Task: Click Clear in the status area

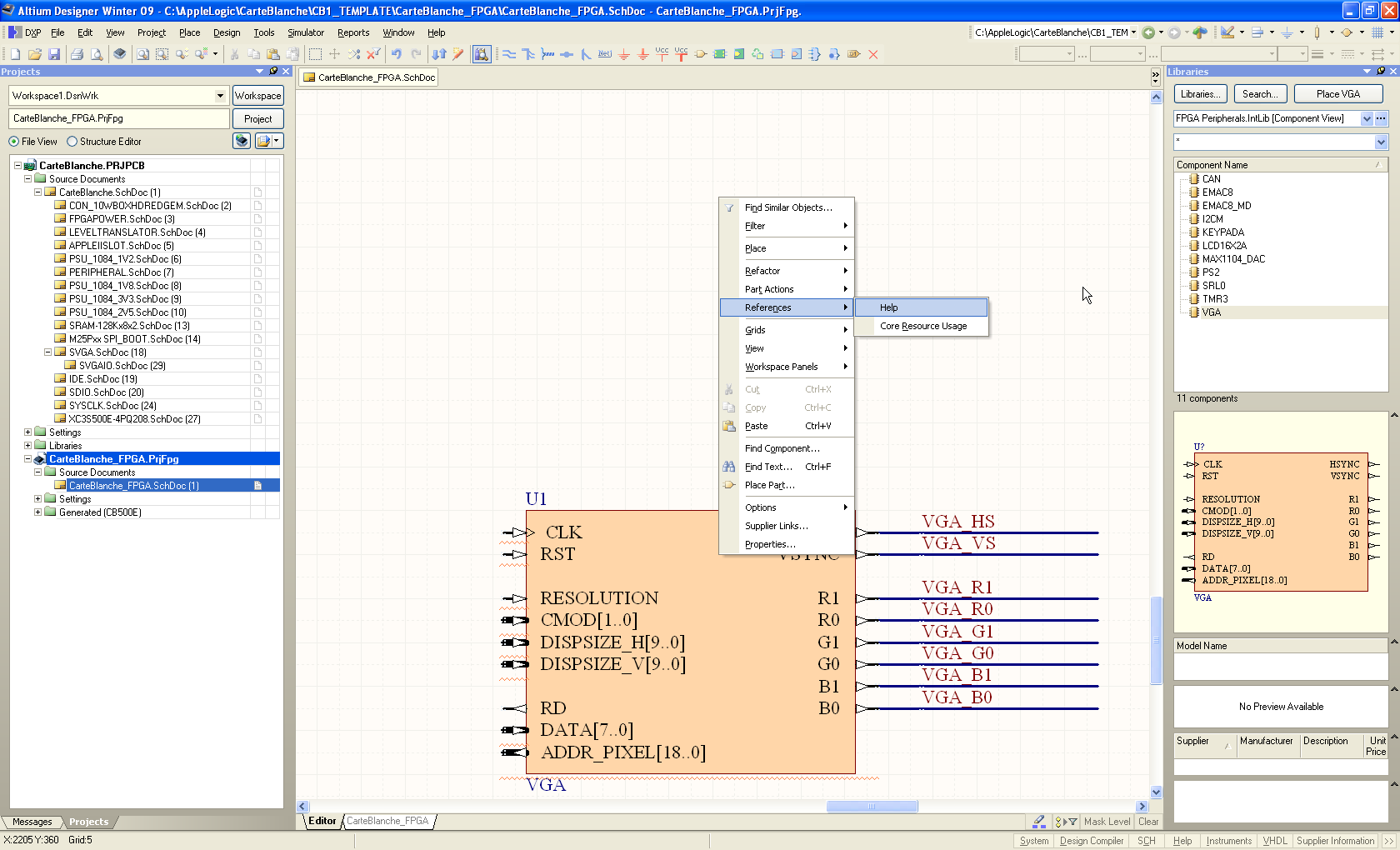Action: pyautogui.click(x=1148, y=822)
